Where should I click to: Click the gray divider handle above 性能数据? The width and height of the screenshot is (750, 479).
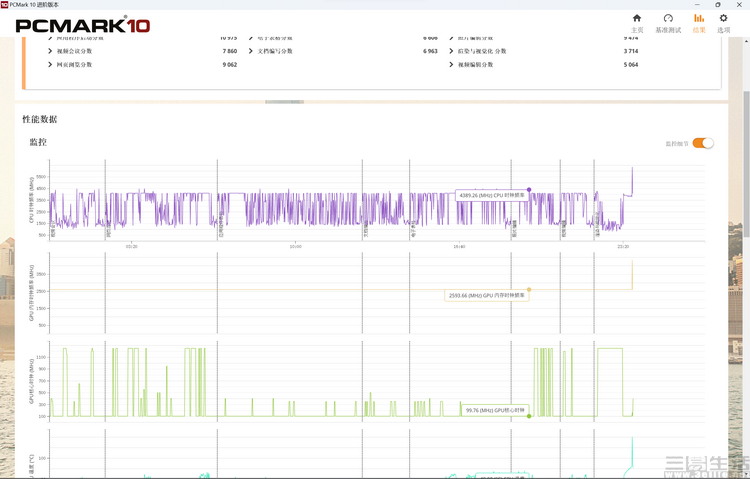[284, 102]
